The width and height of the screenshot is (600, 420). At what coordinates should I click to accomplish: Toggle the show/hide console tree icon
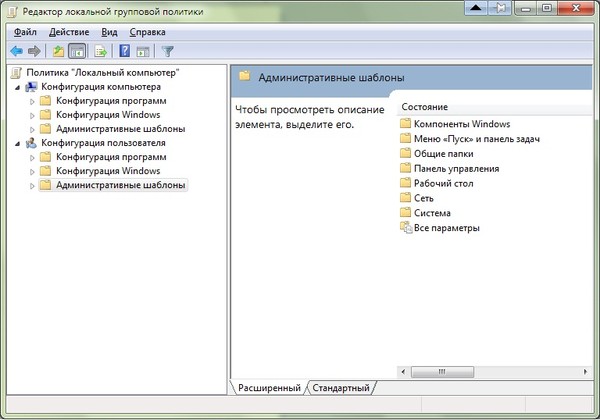pyautogui.click(x=77, y=51)
